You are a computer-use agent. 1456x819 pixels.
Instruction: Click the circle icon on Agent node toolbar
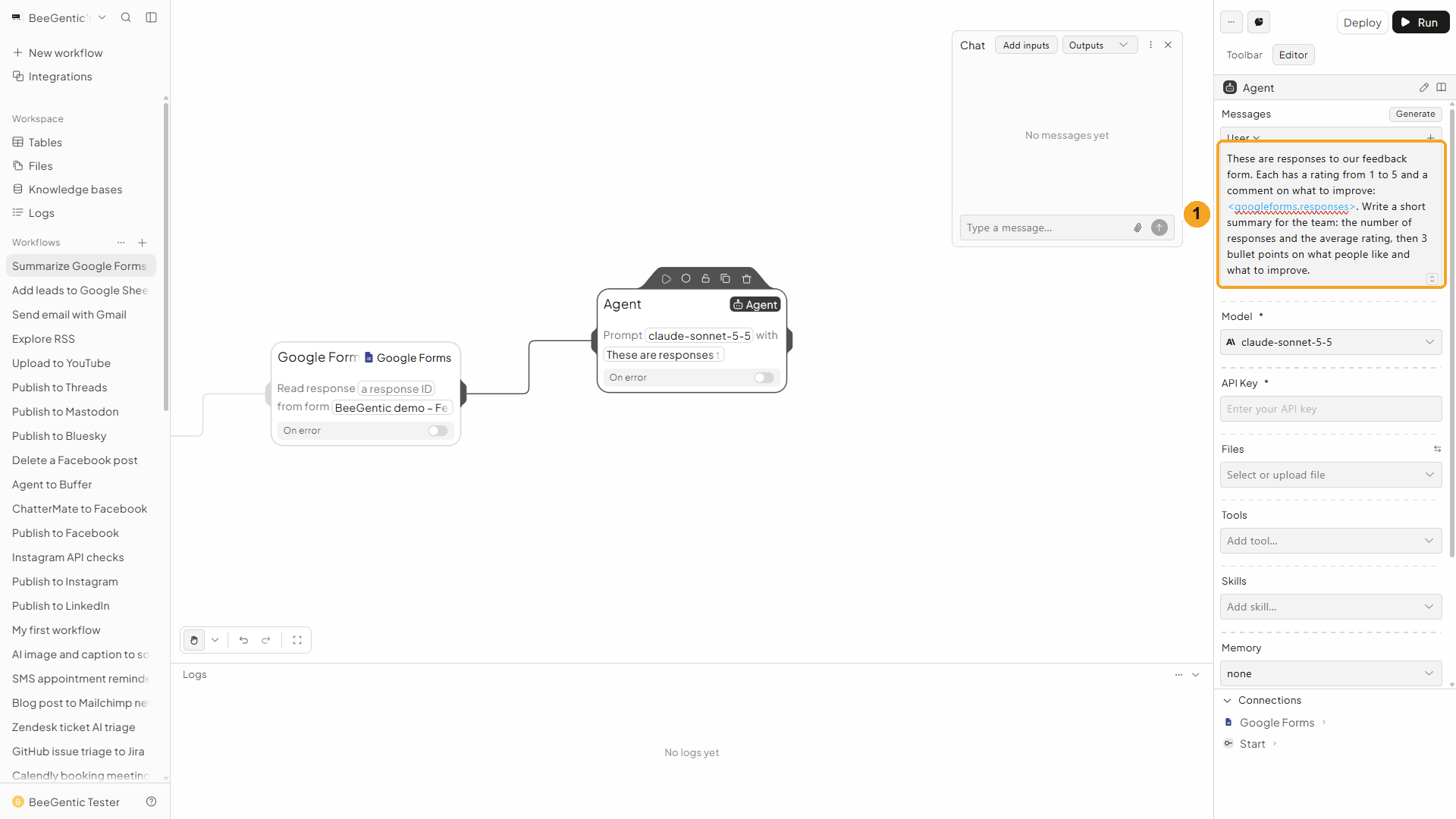(x=686, y=279)
